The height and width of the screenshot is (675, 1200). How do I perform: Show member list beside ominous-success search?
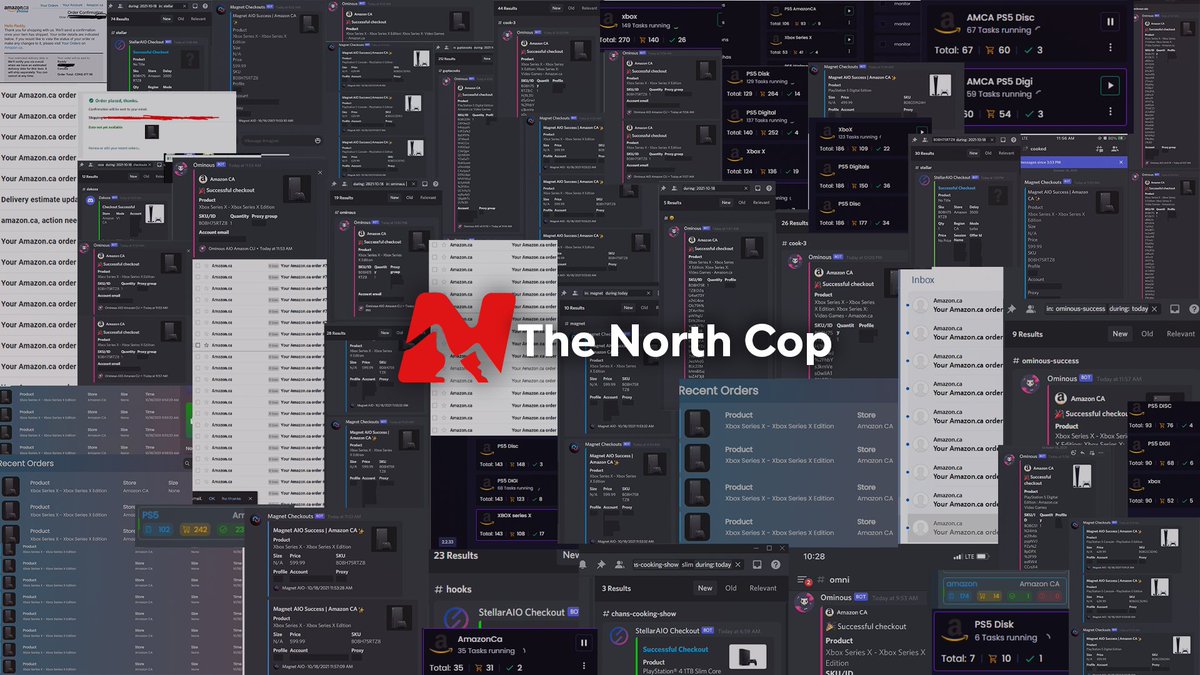pyautogui.click(x=1033, y=309)
